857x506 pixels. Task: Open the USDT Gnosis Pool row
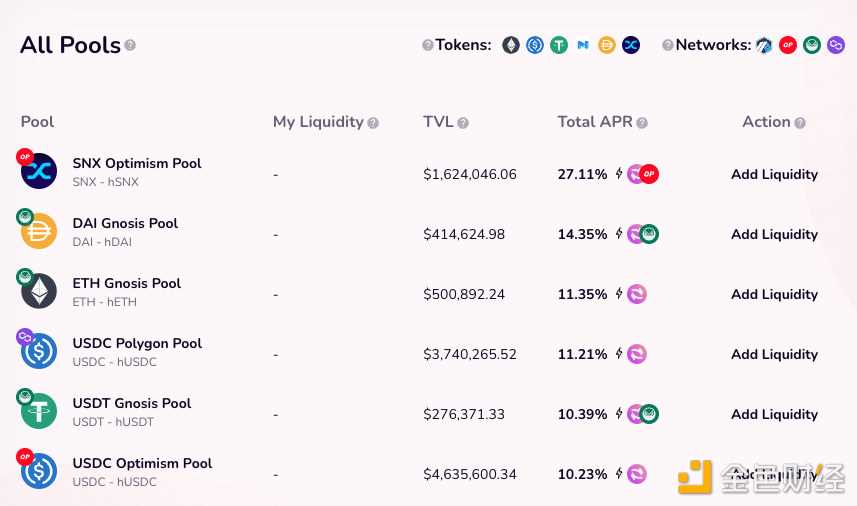(x=132, y=404)
